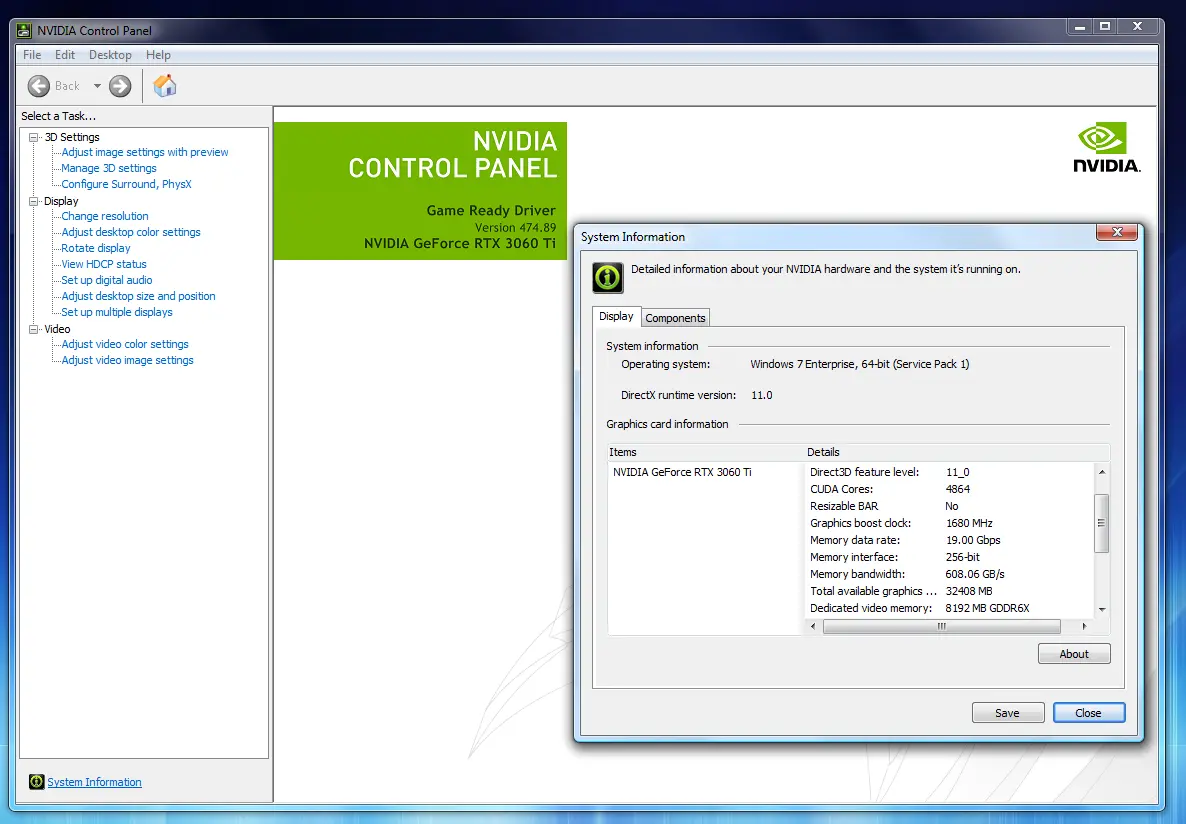Click the Details horizontal scrollbar thumb
1186x824 pixels.
(x=942, y=627)
